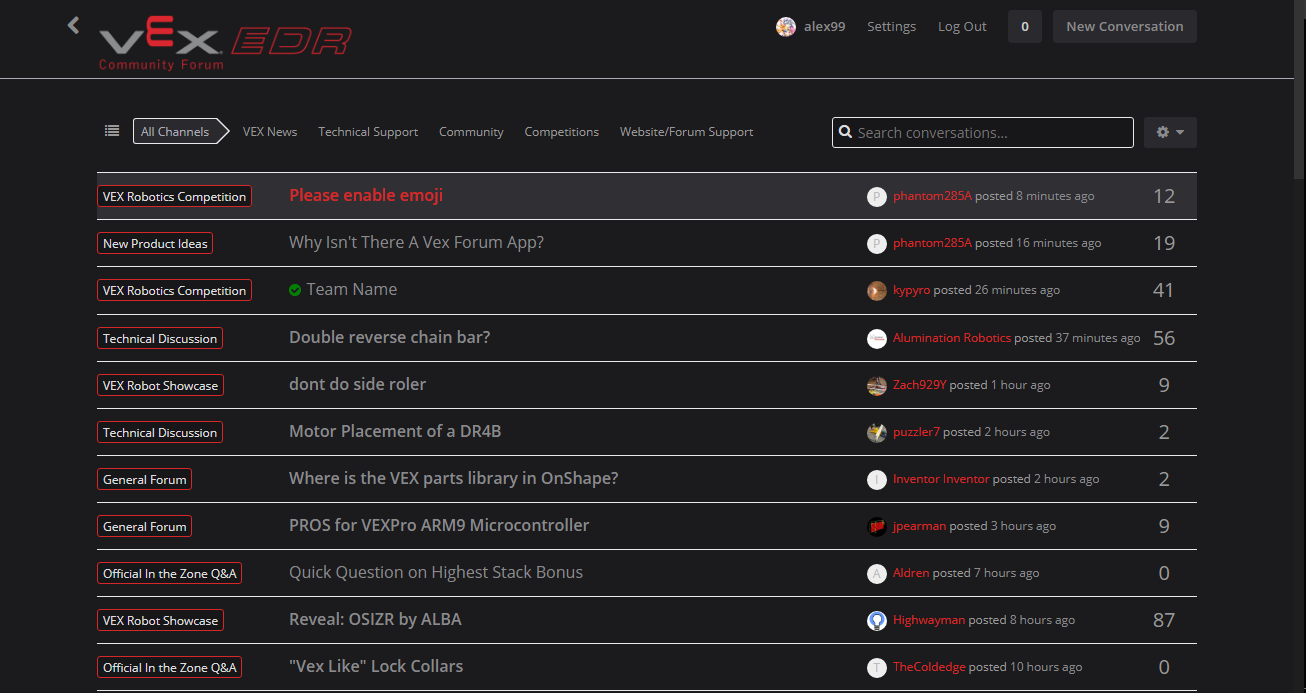Screen dimensions: 1306x693
Task: Open the channel list icon
Action: pyautogui.click(x=112, y=131)
